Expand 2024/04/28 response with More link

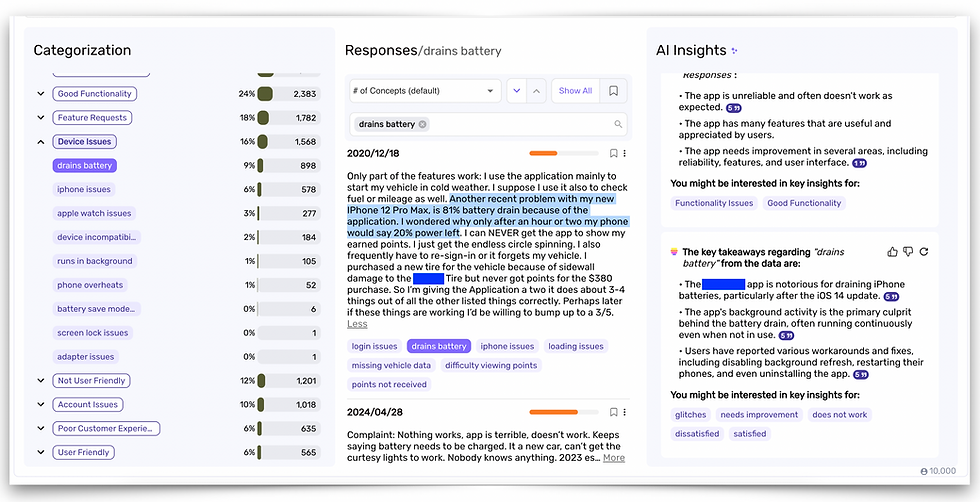[614, 458]
